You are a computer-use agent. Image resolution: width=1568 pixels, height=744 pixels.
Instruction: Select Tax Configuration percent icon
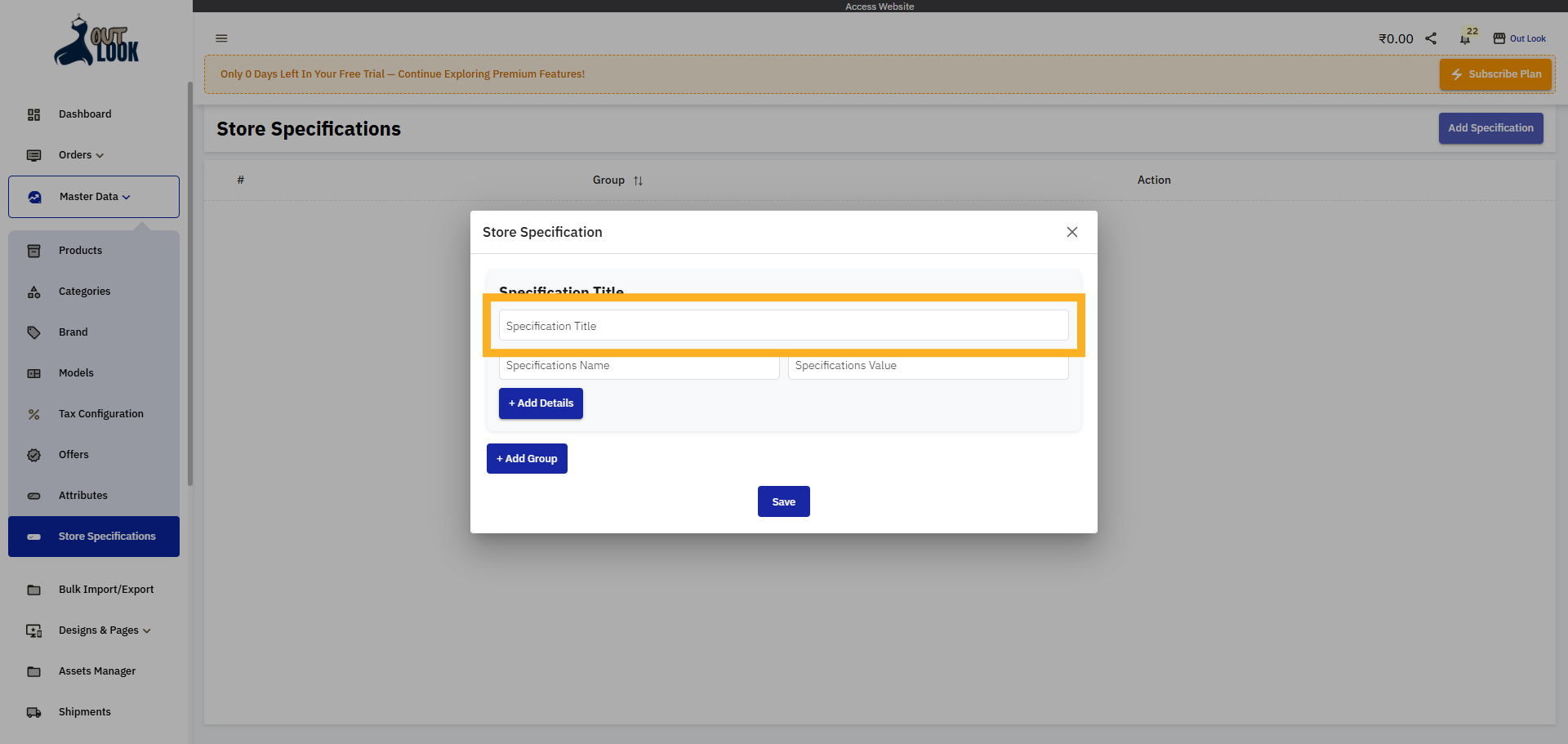[x=33, y=413]
